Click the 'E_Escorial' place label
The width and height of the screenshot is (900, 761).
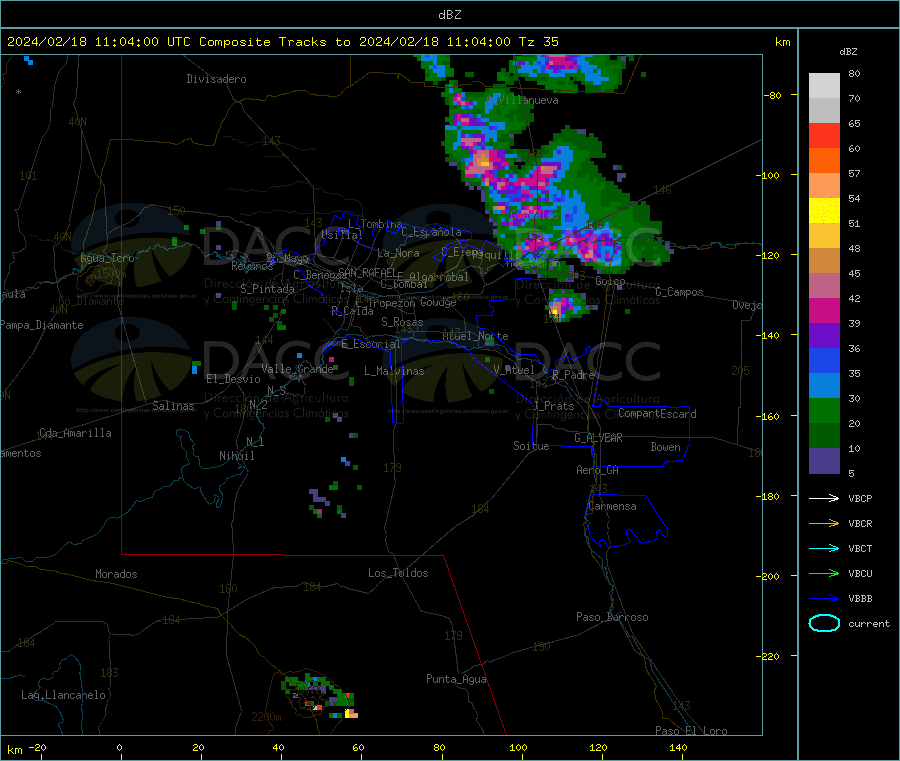[371, 344]
